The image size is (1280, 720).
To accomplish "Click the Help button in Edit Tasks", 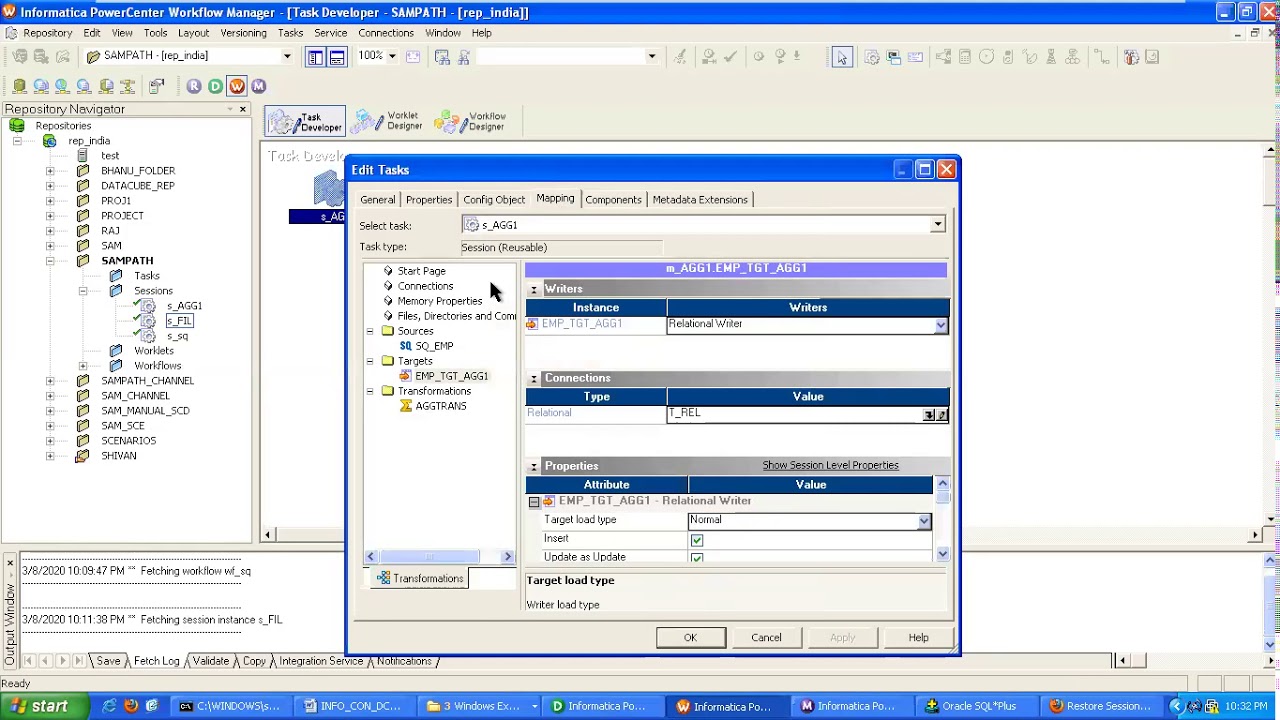I will pos(918,638).
